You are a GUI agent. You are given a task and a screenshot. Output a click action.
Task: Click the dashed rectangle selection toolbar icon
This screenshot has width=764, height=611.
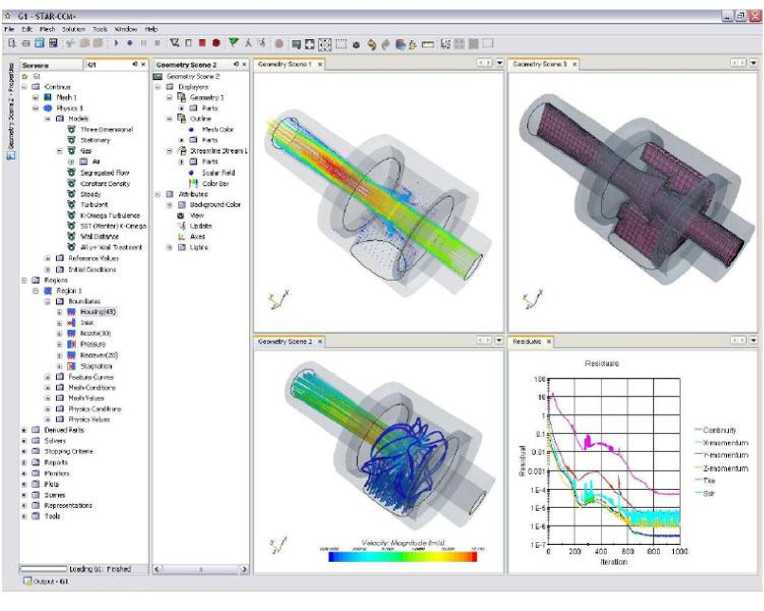click(341, 44)
